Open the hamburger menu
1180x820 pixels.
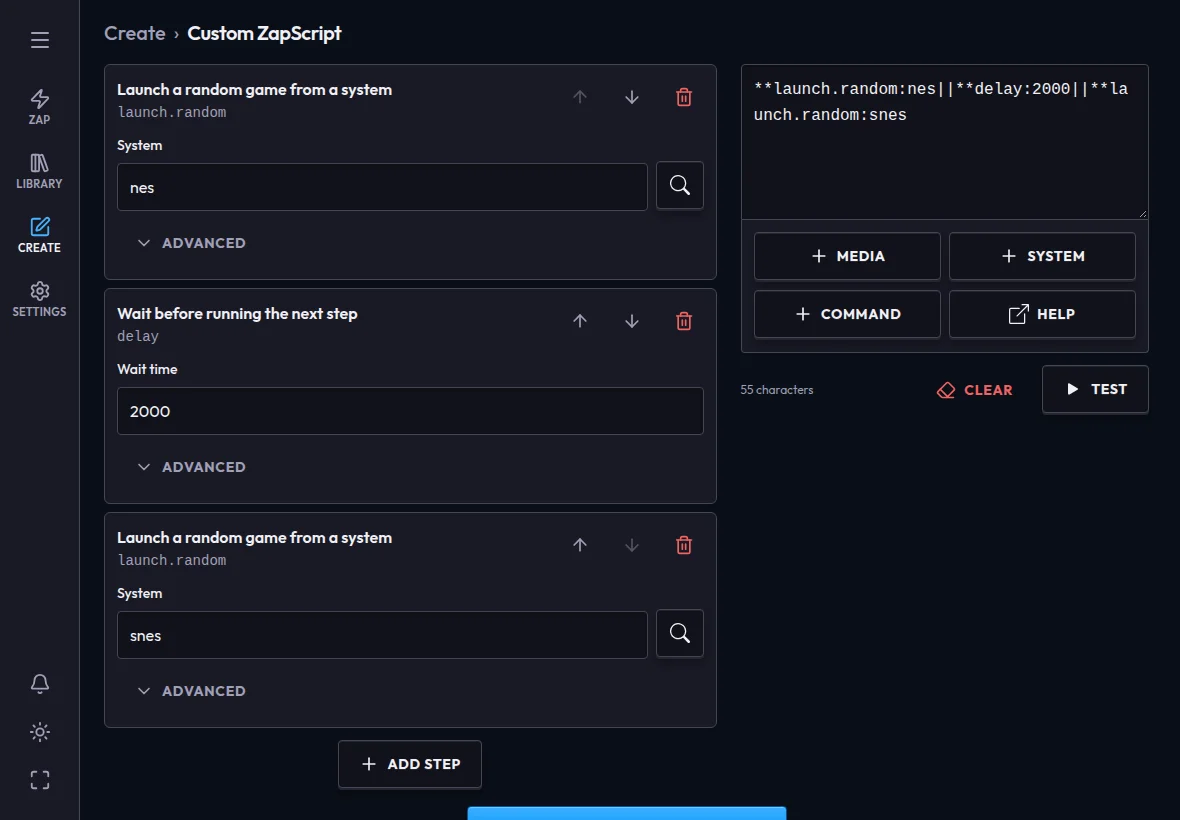click(40, 40)
